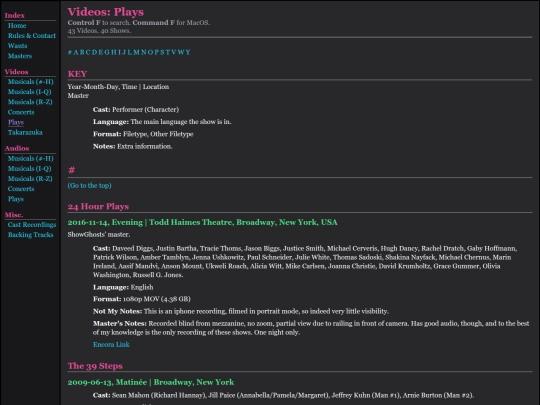Jump to letter W in the alphabet index
This screenshot has height=405, width=540.
[x=181, y=52]
